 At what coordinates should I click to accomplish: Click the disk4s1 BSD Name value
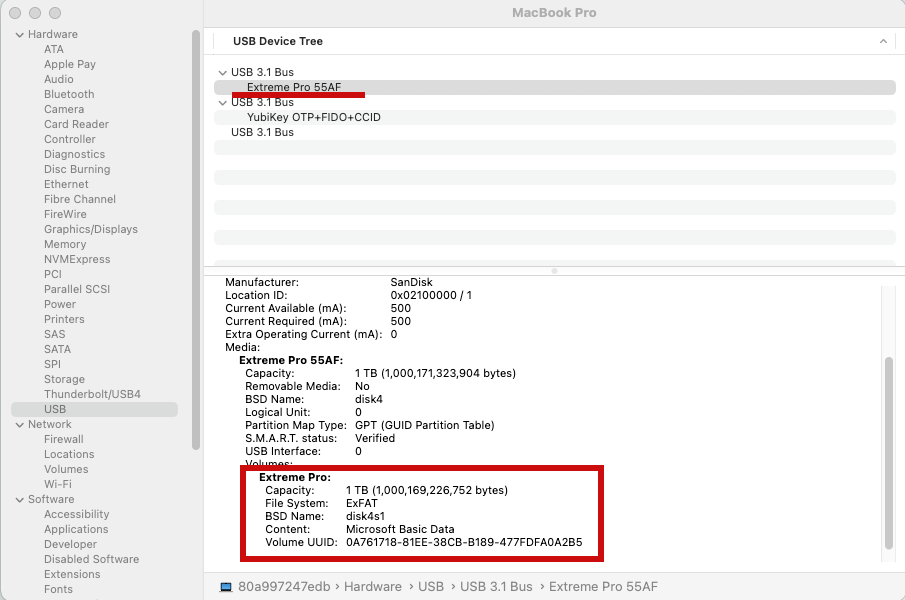365,516
